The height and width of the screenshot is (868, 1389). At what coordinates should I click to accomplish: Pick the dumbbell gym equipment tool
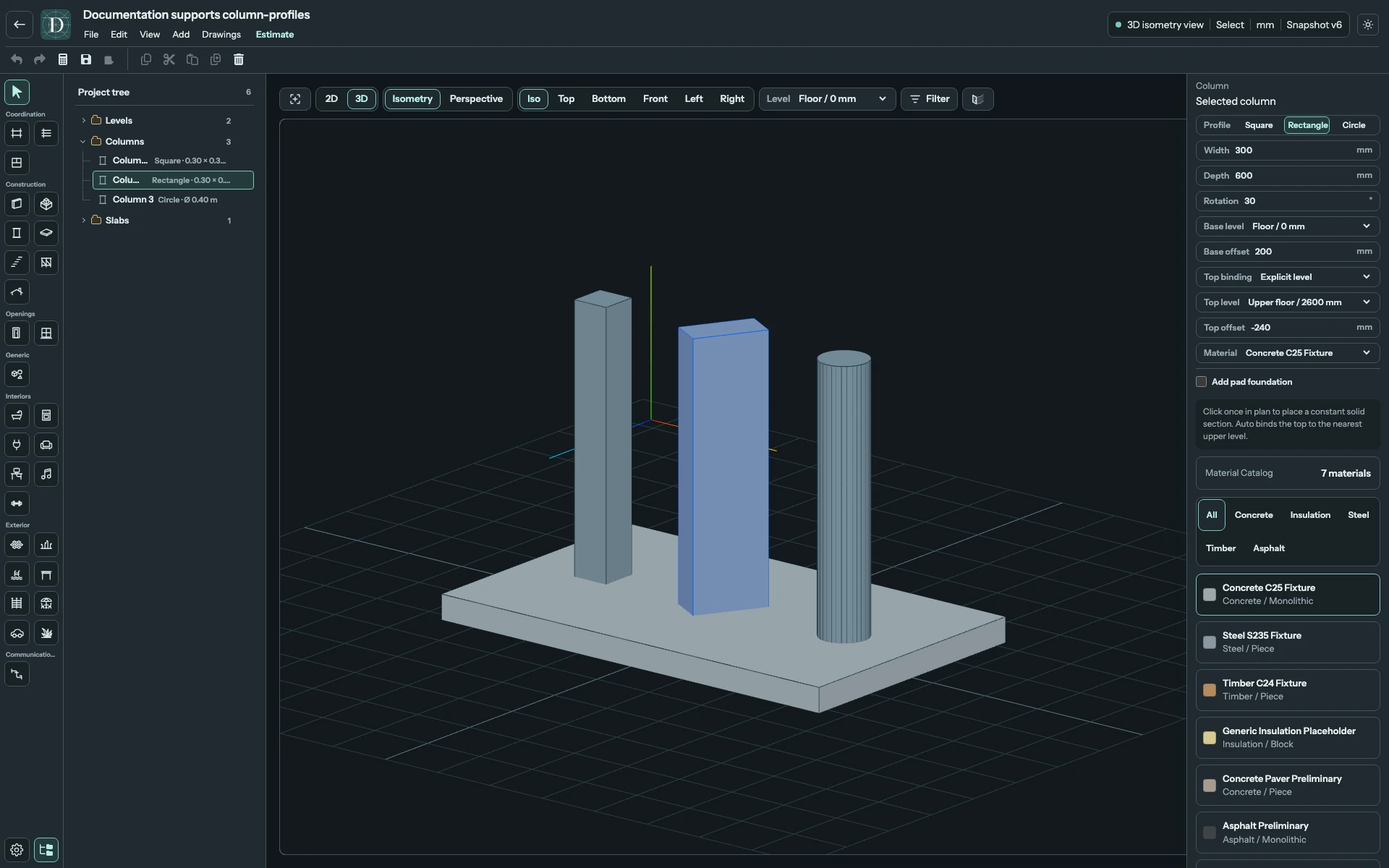[17, 503]
